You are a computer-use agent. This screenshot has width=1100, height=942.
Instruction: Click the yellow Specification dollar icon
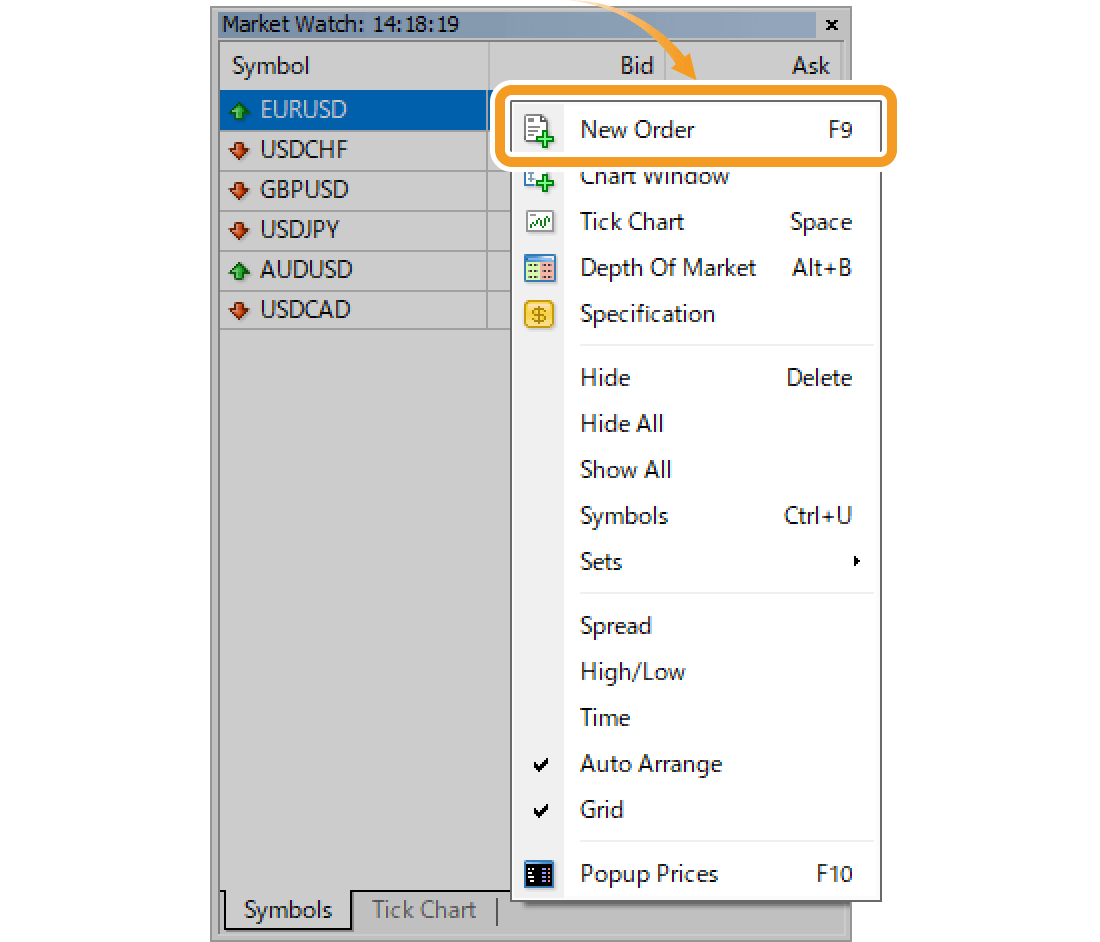point(540,313)
